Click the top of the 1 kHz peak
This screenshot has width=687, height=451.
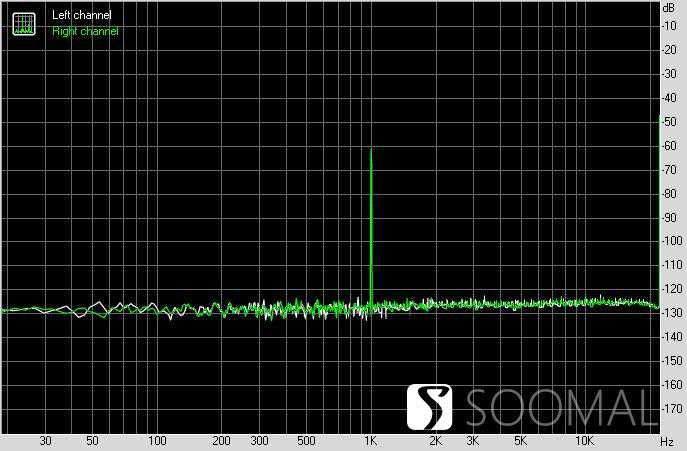pyautogui.click(x=371, y=150)
